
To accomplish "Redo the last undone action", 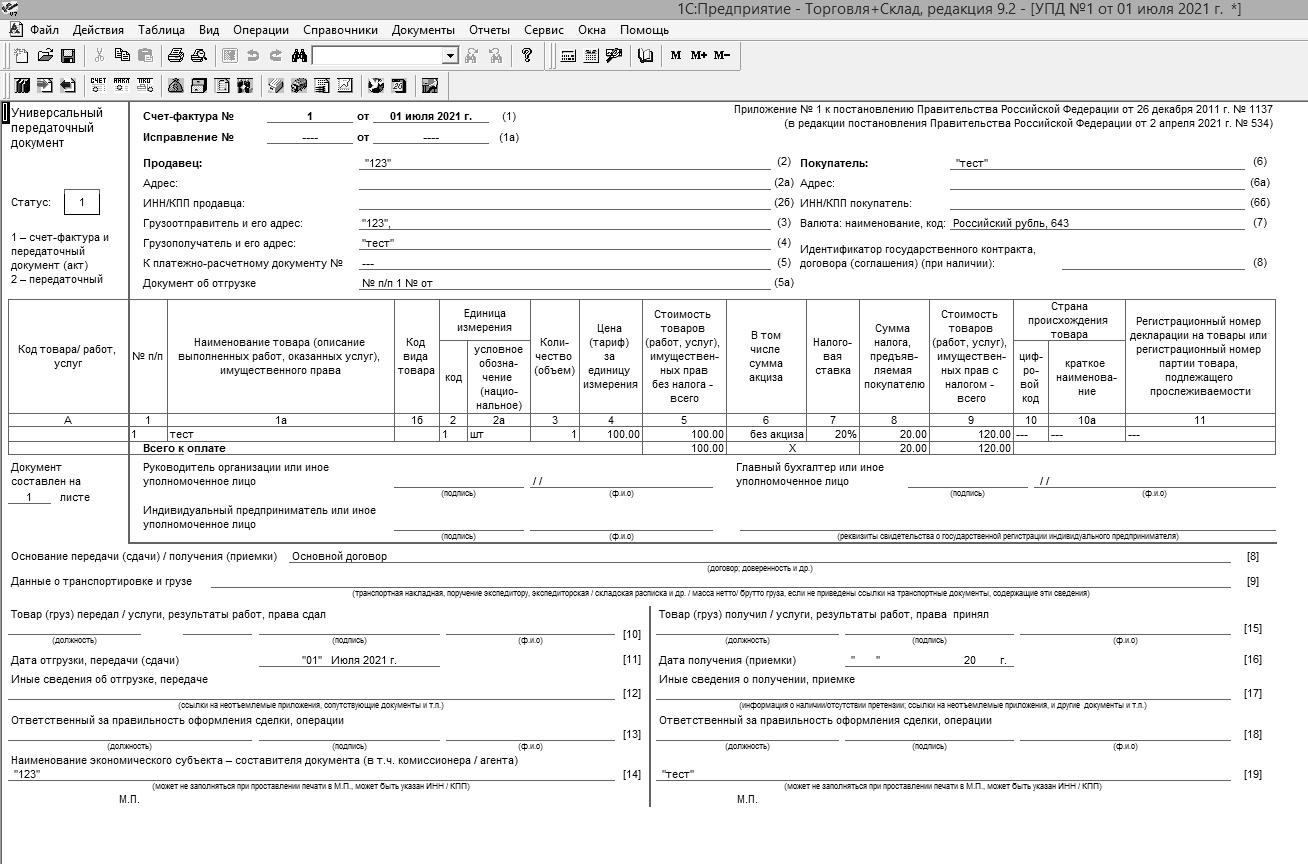I will (276, 56).
